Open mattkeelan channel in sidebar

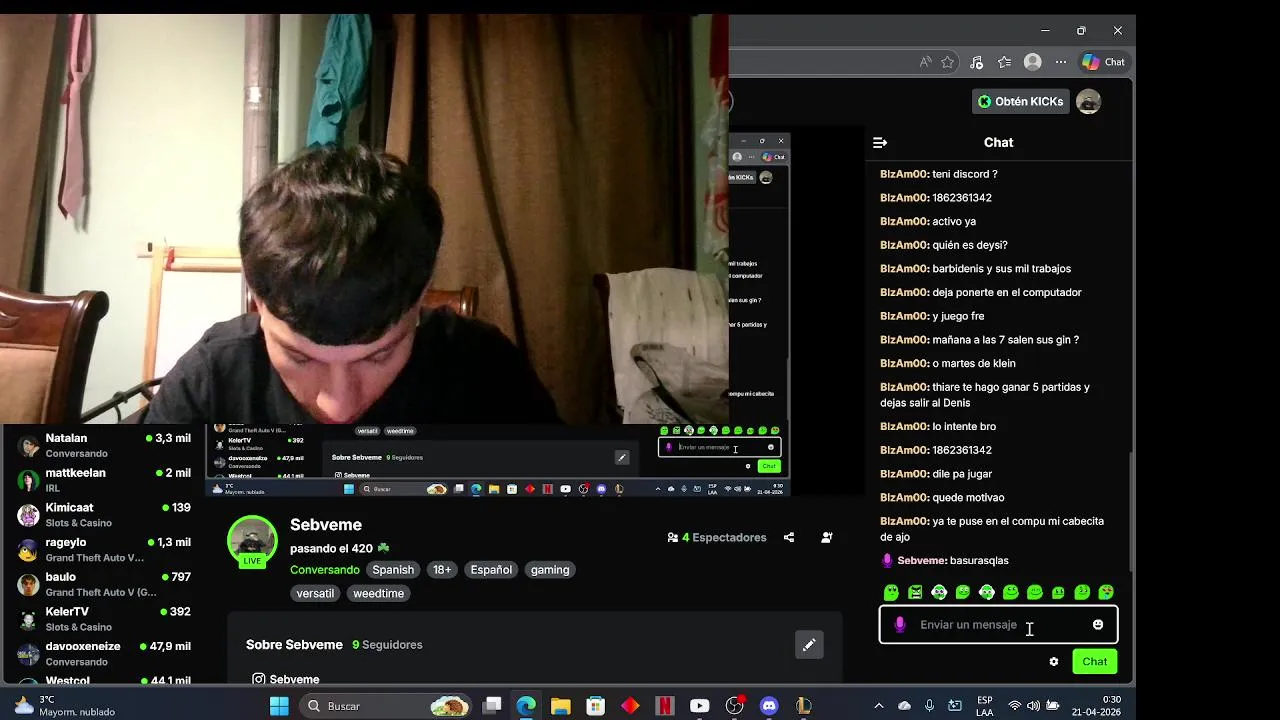[x=104, y=480]
